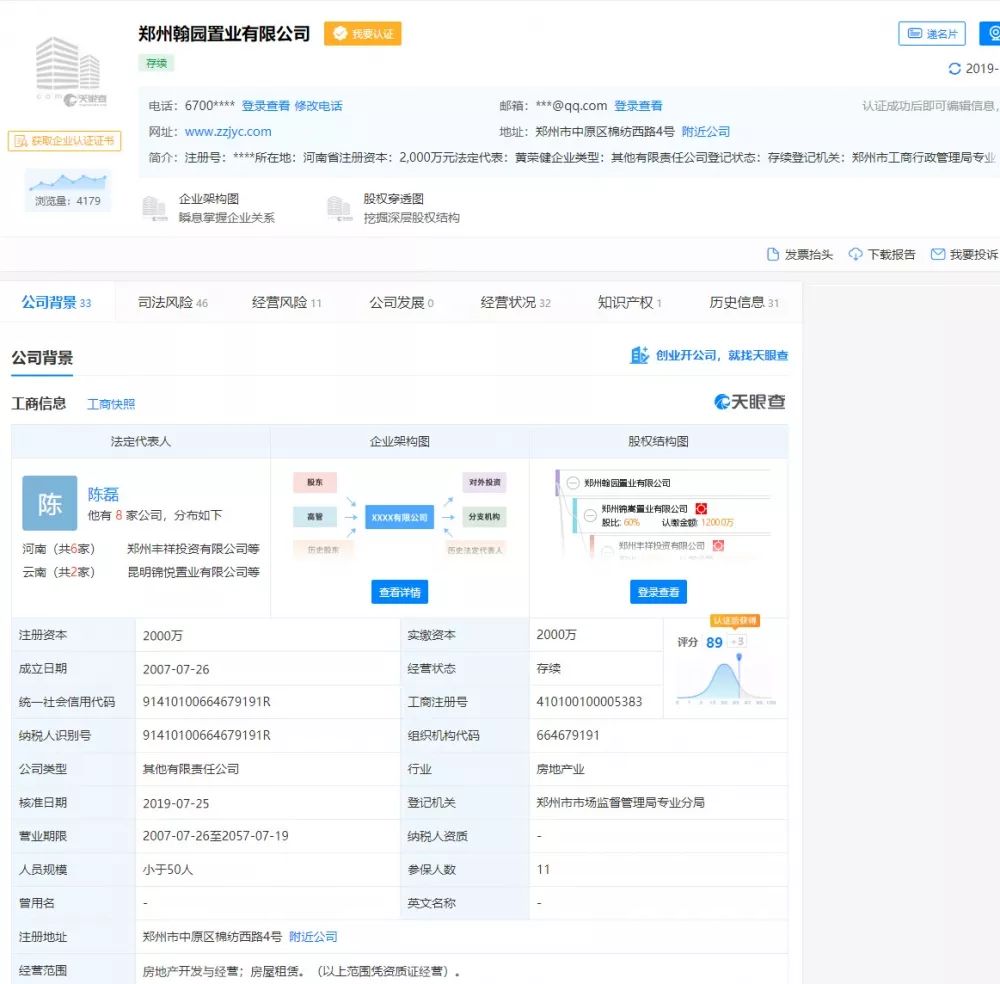Screen dimensions: 1000x984
Task: Switch to the 经营状况 tab
Action: point(515,302)
